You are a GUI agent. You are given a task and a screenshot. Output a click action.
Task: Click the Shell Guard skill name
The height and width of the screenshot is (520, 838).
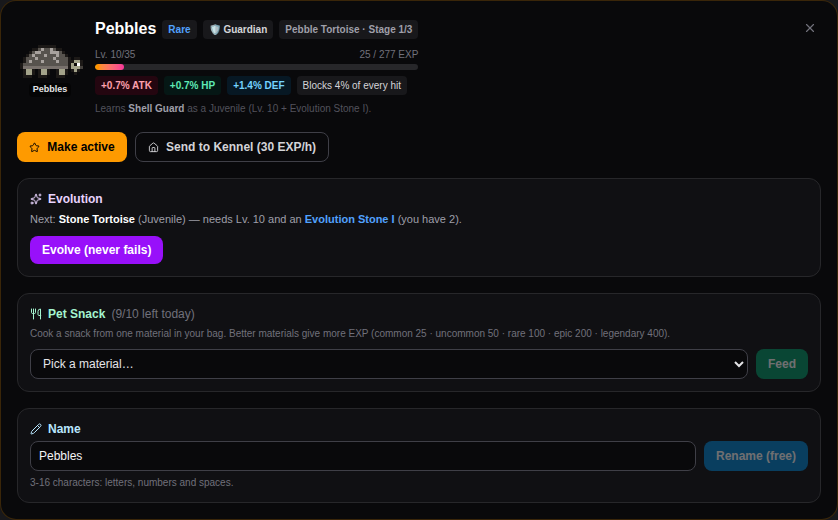pos(156,108)
